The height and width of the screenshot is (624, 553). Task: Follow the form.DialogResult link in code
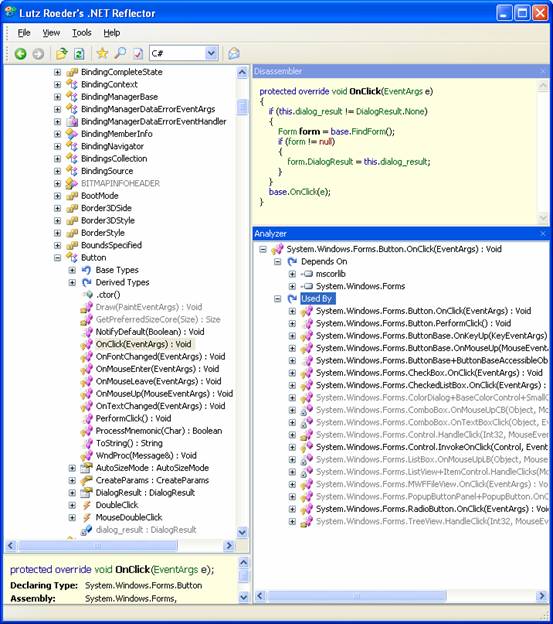(320, 162)
